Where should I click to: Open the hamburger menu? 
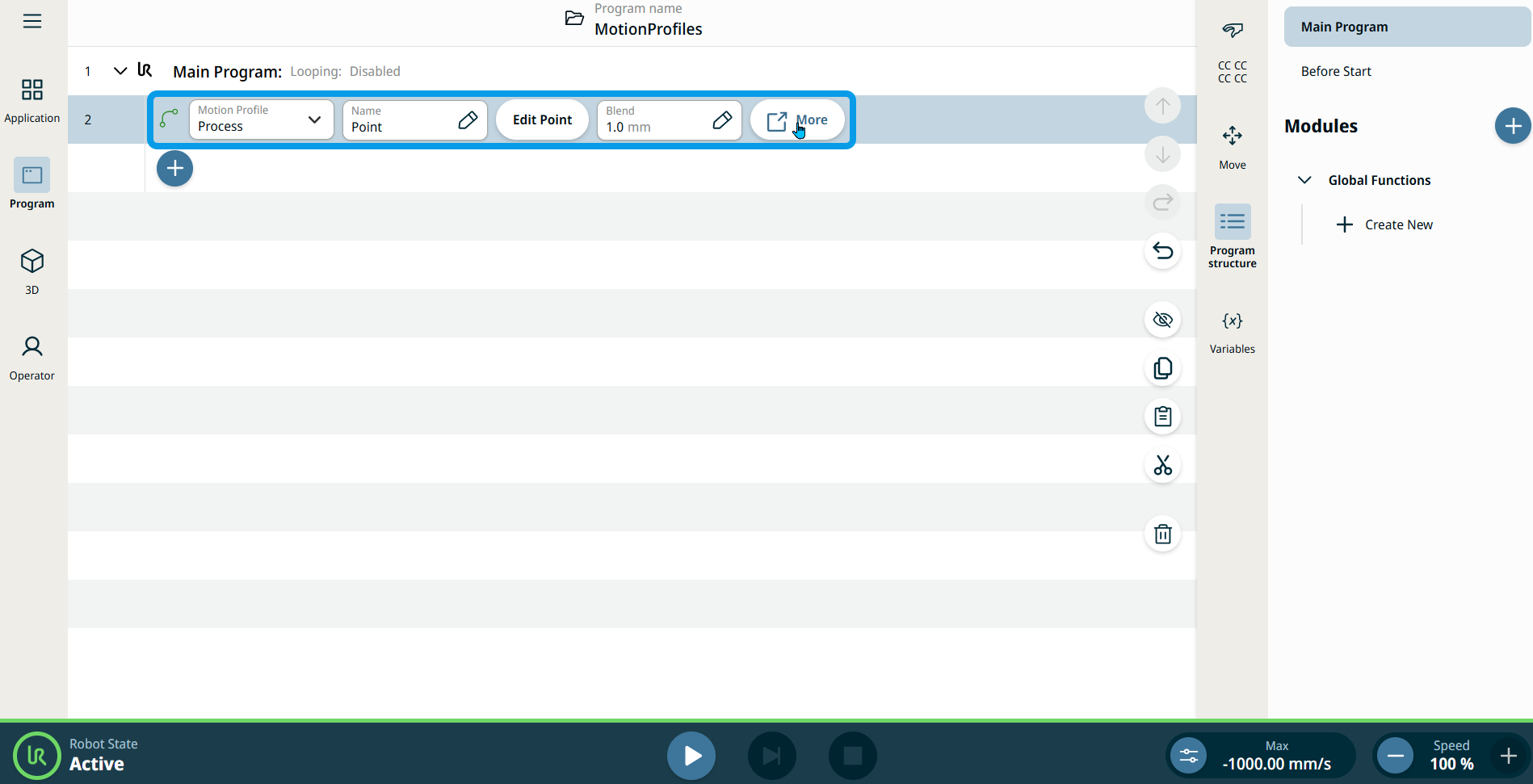tap(32, 21)
